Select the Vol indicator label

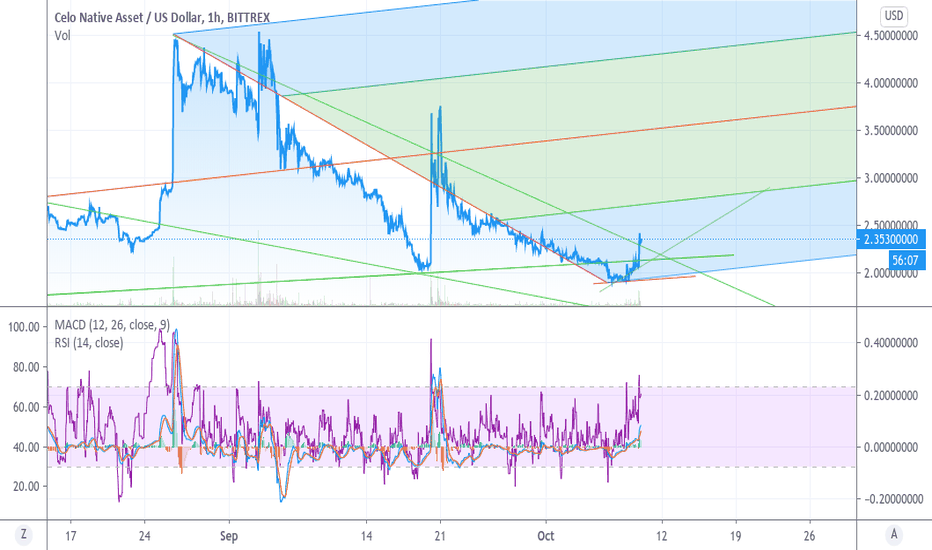click(x=62, y=36)
